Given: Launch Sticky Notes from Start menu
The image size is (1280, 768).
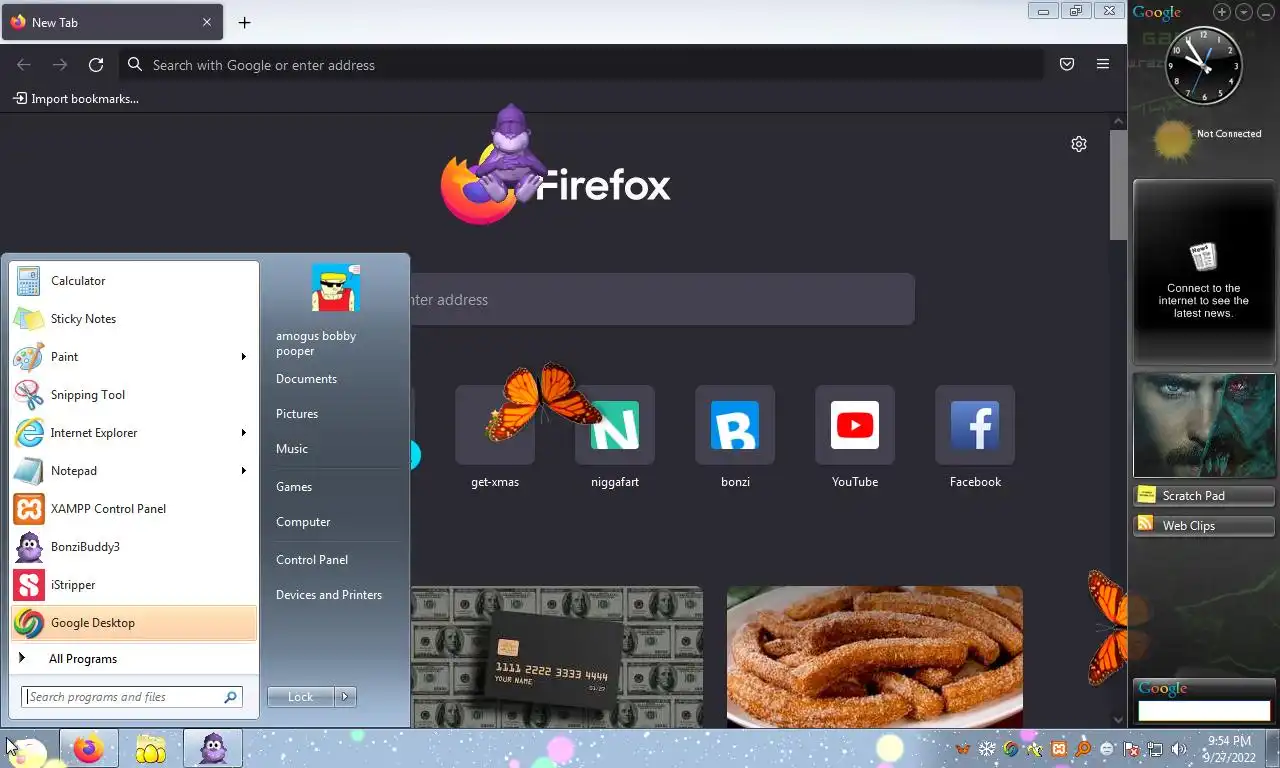Looking at the screenshot, I should point(134,319).
